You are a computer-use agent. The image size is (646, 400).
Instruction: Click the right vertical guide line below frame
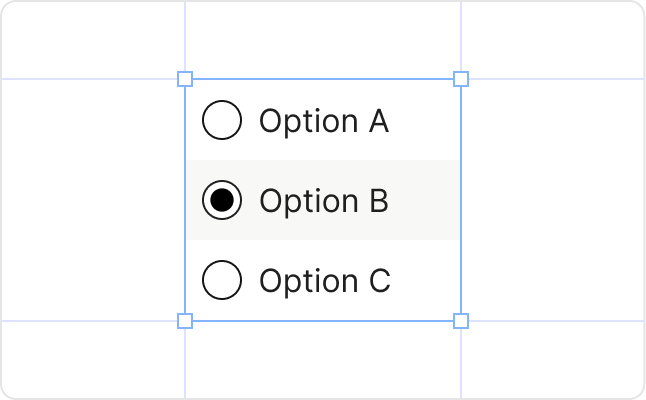click(461, 362)
